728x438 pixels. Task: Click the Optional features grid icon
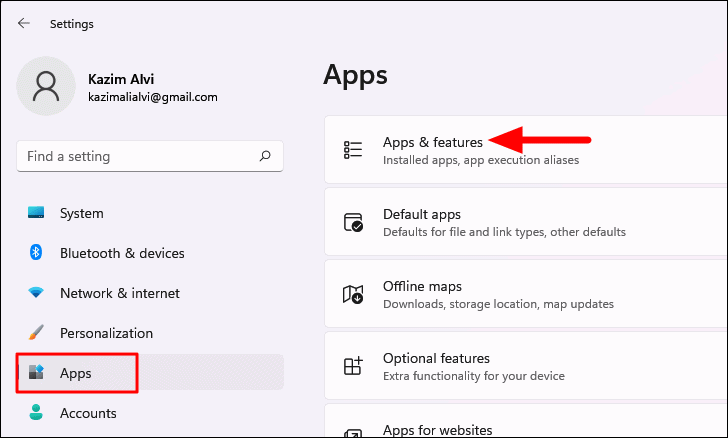pos(353,366)
